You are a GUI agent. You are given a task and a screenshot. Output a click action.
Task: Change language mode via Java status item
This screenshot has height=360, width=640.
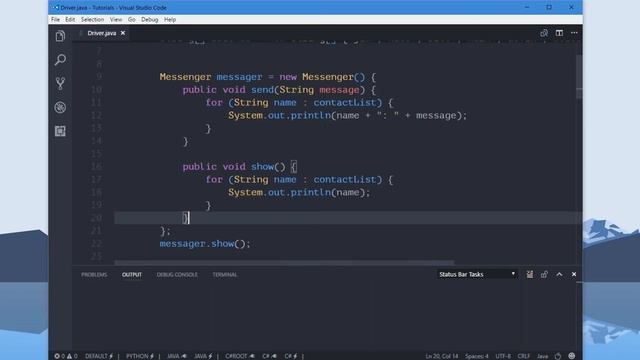(x=542, y=356)
